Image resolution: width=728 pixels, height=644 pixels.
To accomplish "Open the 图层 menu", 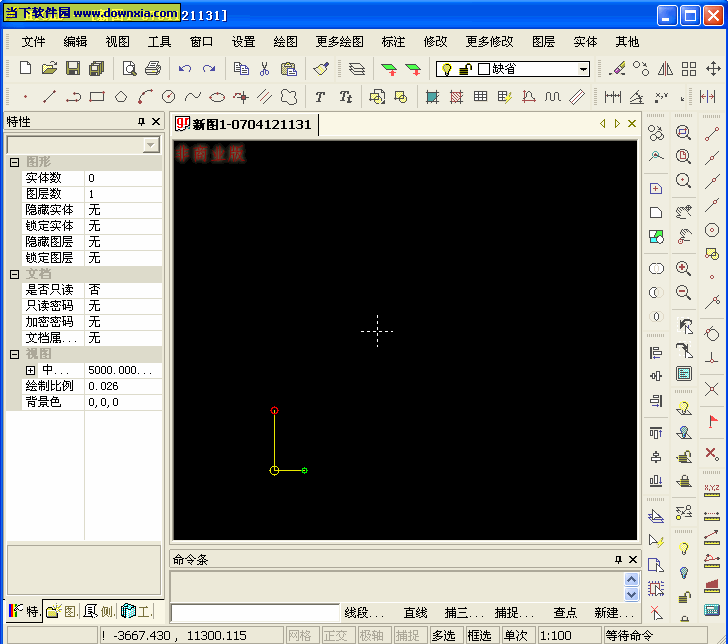I will click(543, 42).
